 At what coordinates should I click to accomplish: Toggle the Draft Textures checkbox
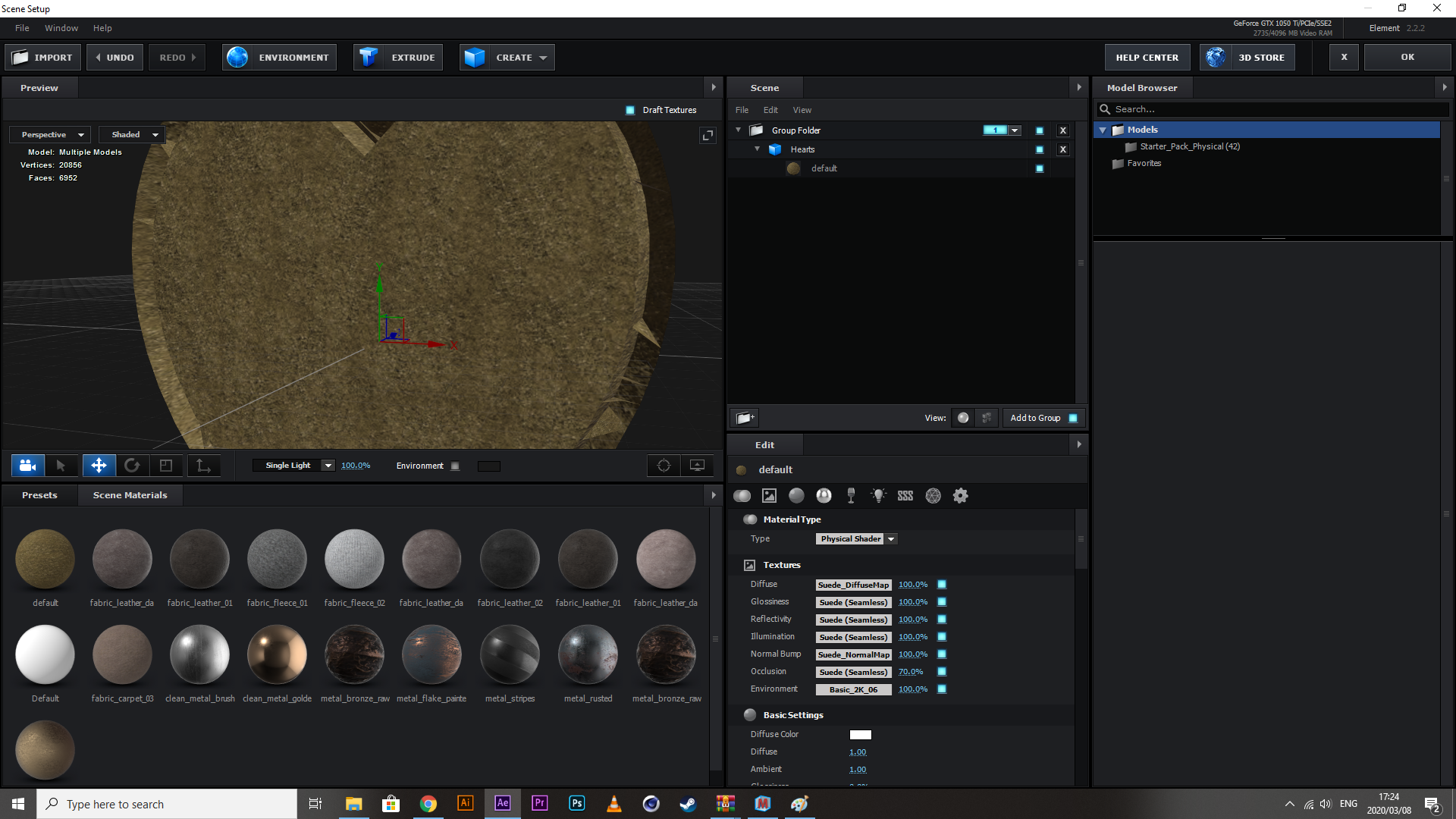630,110
